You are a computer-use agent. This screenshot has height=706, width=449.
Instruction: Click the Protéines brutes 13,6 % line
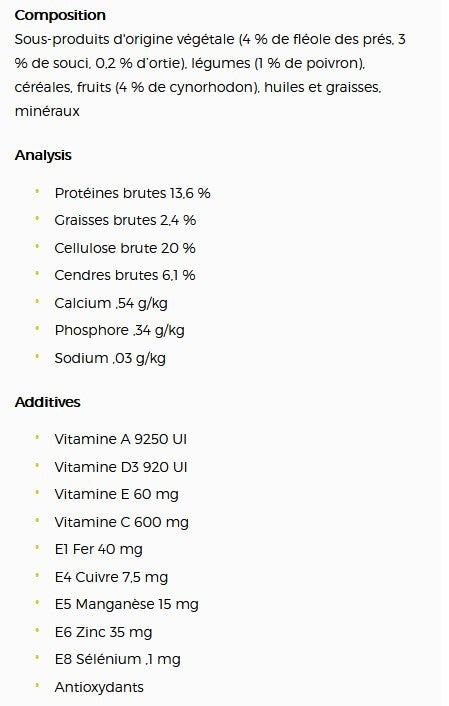[132, 193]
